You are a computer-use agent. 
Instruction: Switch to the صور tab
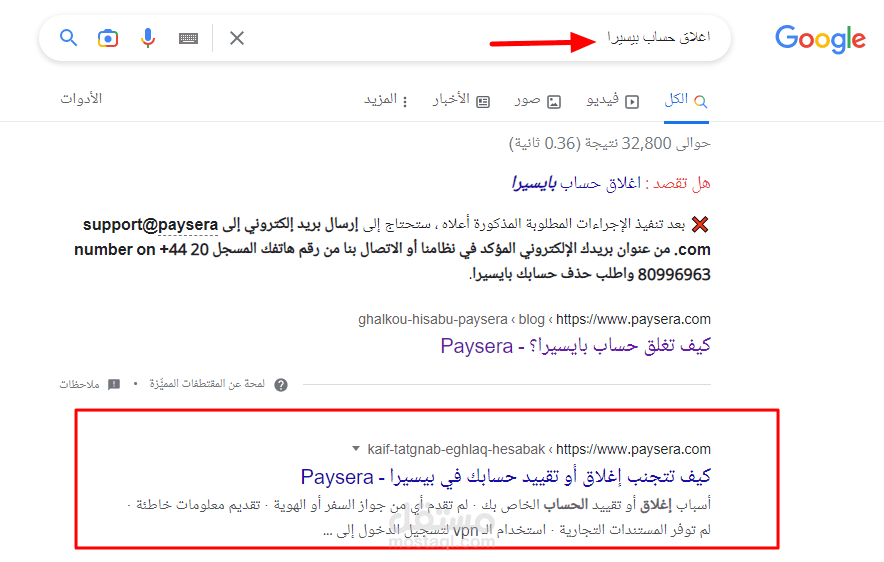click(537, 100)
